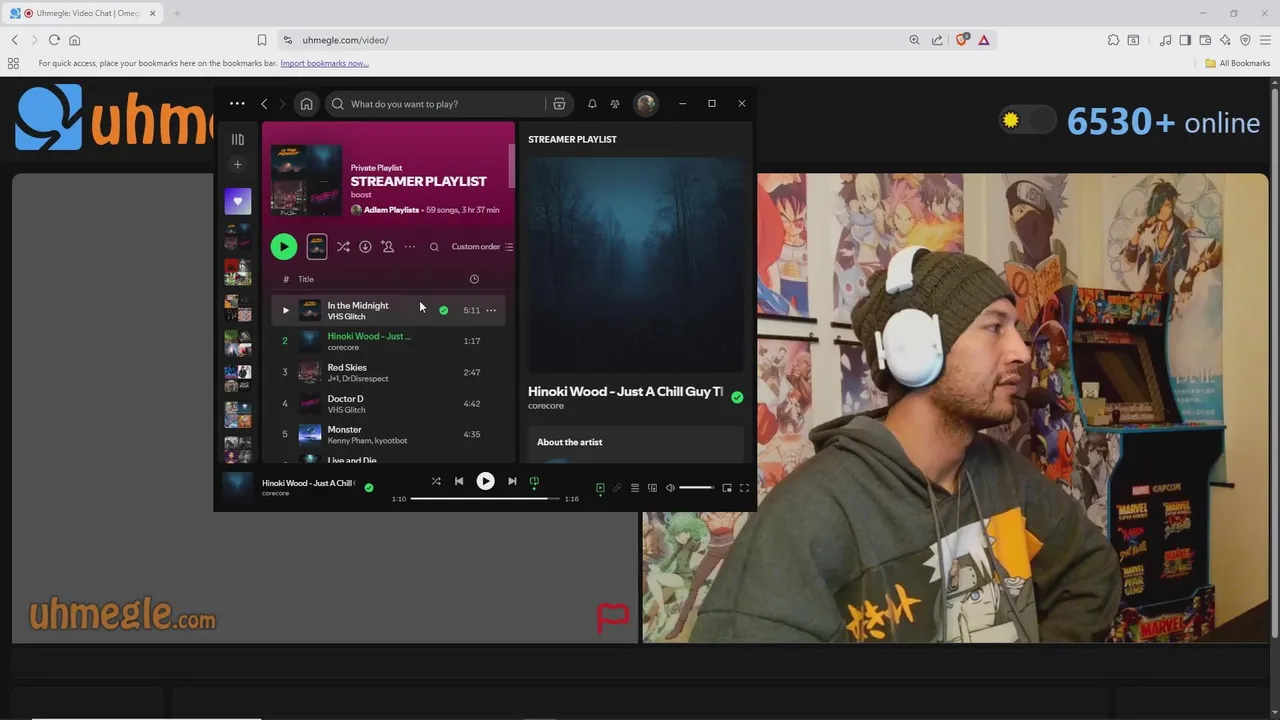Open Brave Shields lion icon

[x=962, y=40]
